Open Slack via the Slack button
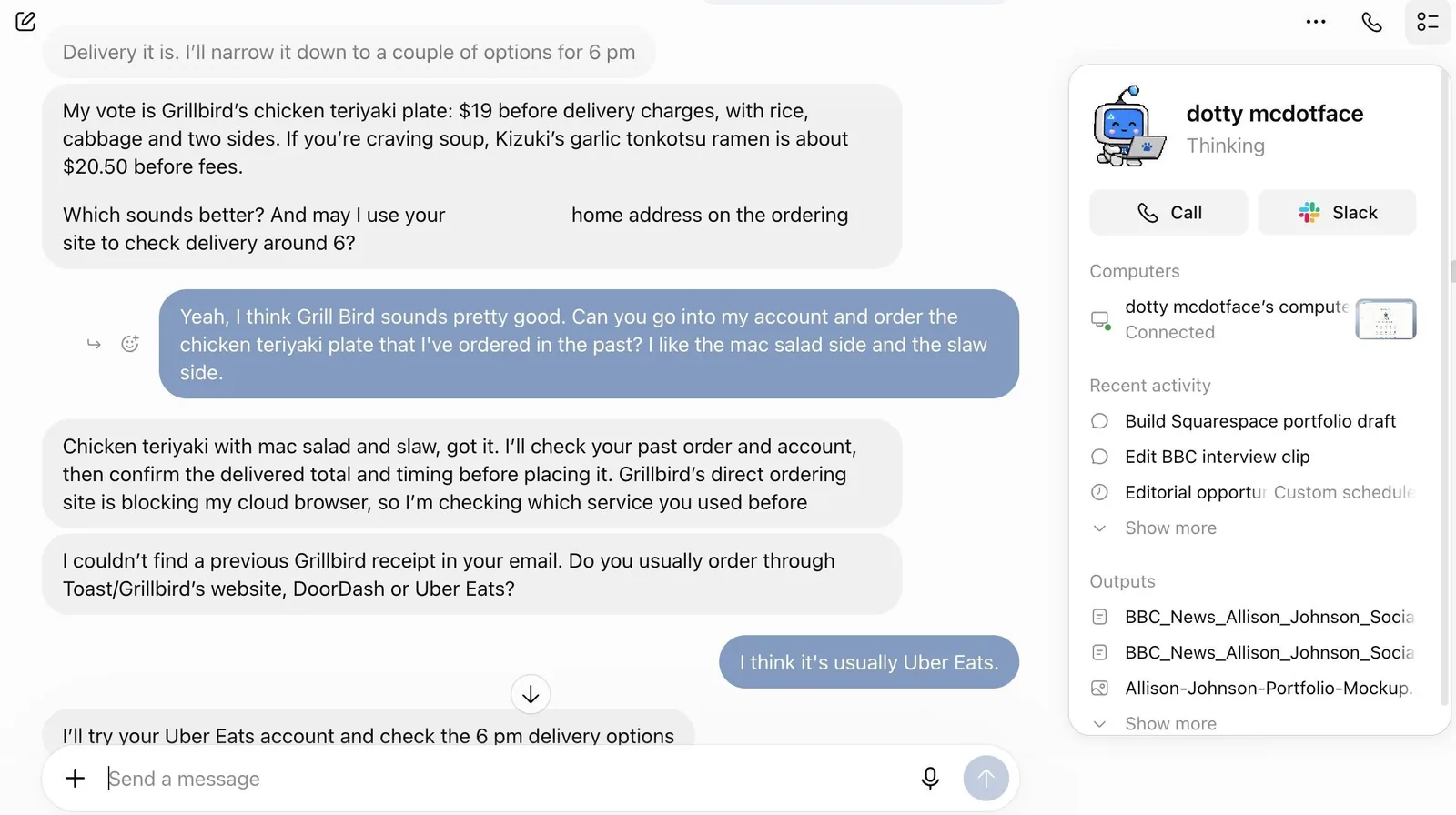Image resolution: width=1456 pixels, height=815 pixels. coord(1337,213)
